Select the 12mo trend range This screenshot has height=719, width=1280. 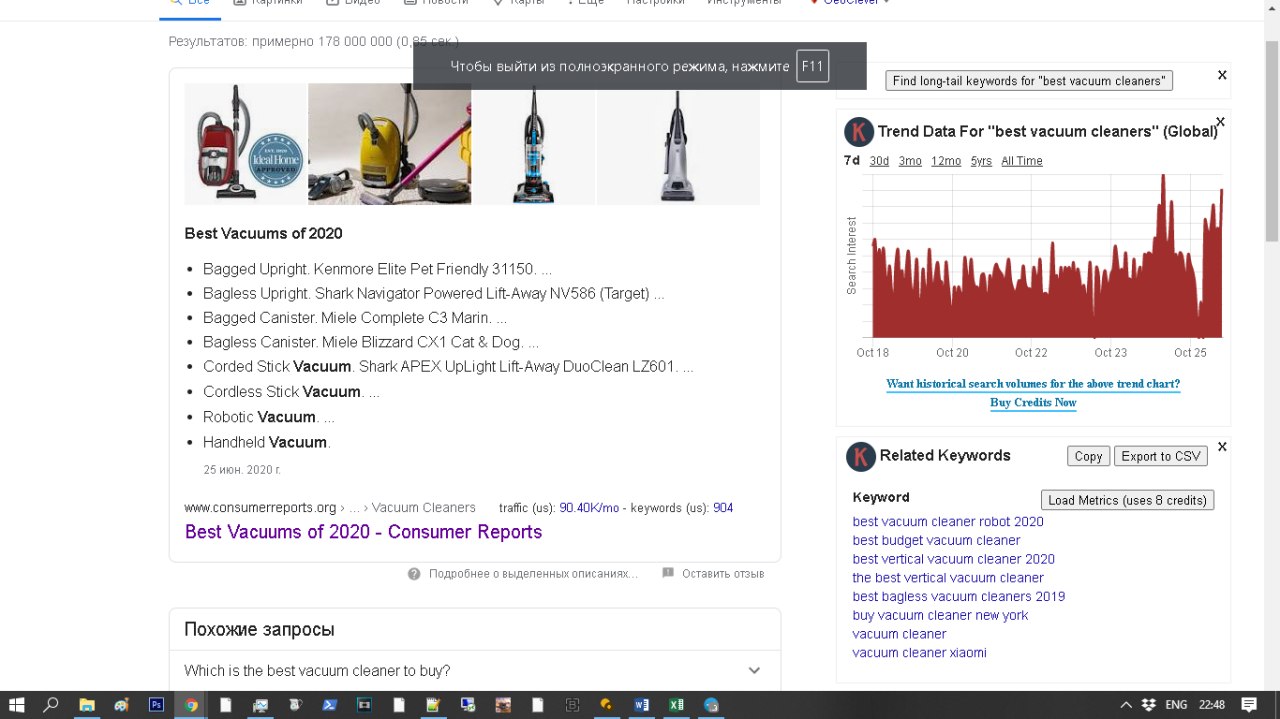[x=946, y=161]
